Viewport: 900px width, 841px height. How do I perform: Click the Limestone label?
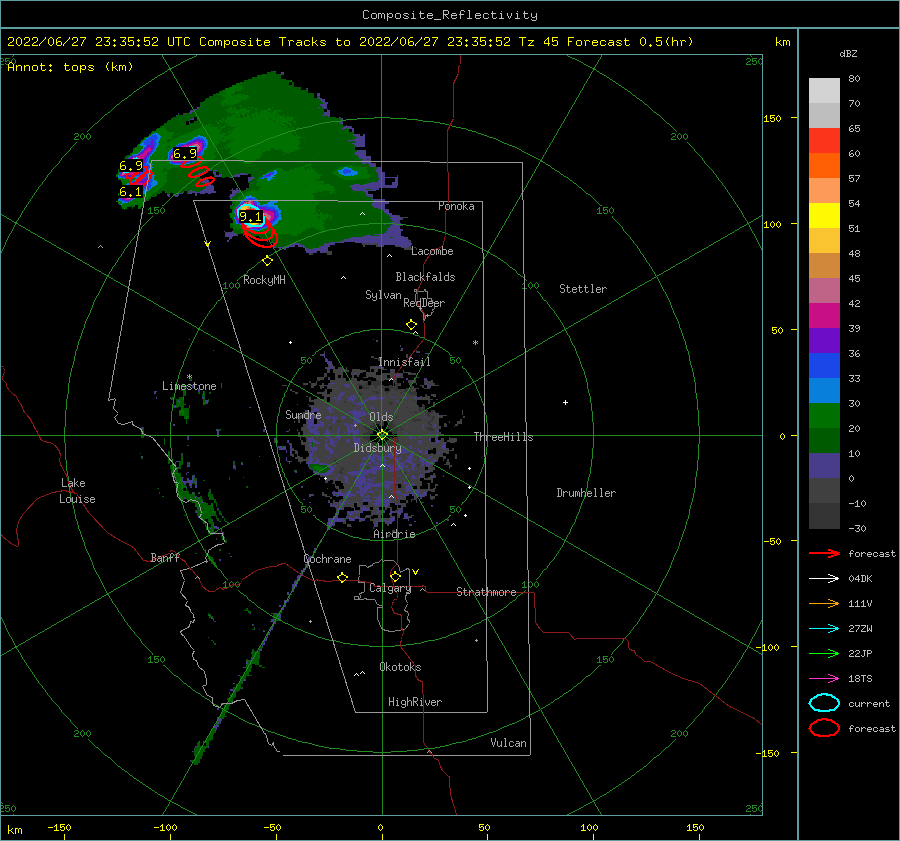click(189, 386)
